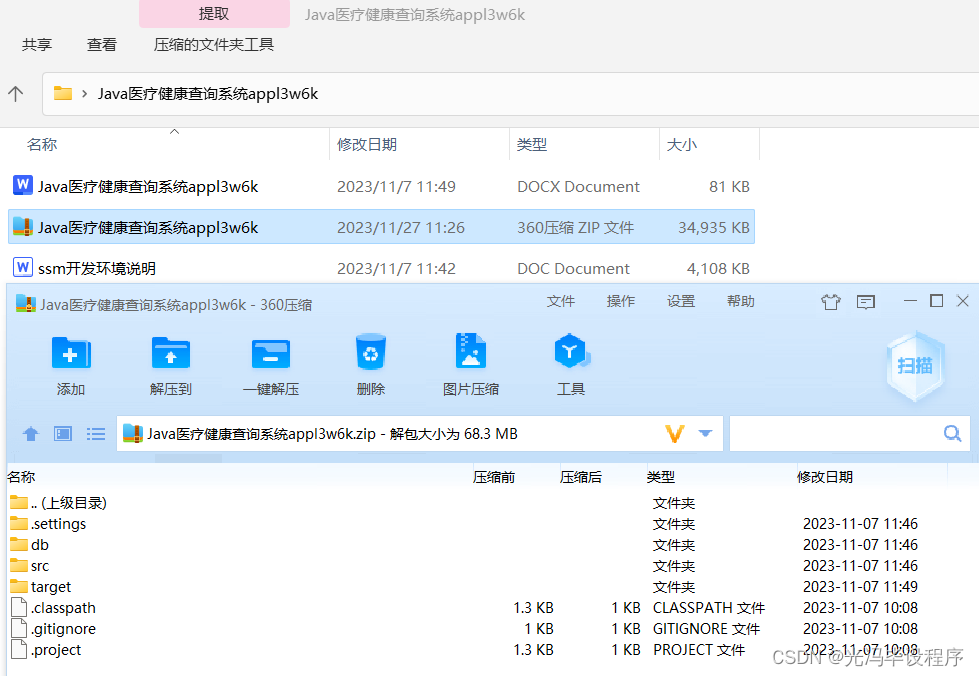
Task: Switch to list view in 360压缩
Action: pyautogui.click(x=95, y=433)
